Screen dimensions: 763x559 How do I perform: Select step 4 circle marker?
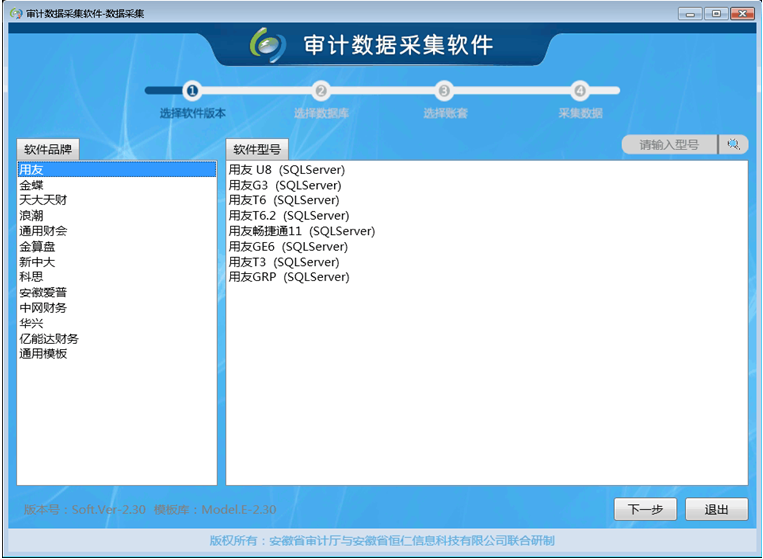[x=580, y=91]
